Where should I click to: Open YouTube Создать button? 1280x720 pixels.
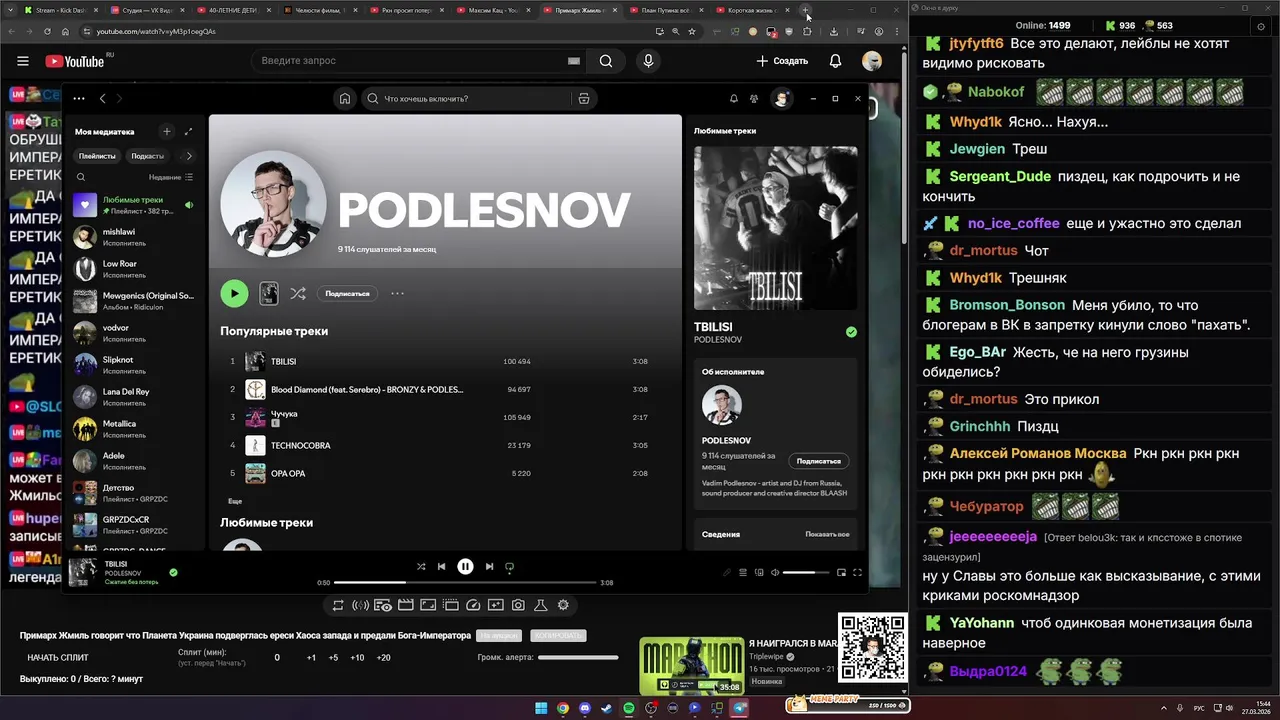(x=782, y=61)
